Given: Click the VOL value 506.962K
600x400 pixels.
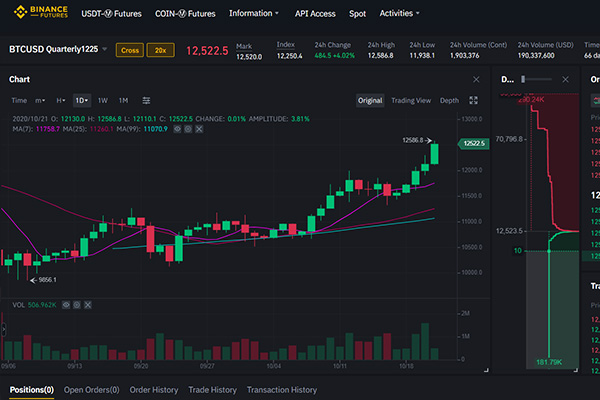Looking at the screenshot, I should click(x=42, y=305).
